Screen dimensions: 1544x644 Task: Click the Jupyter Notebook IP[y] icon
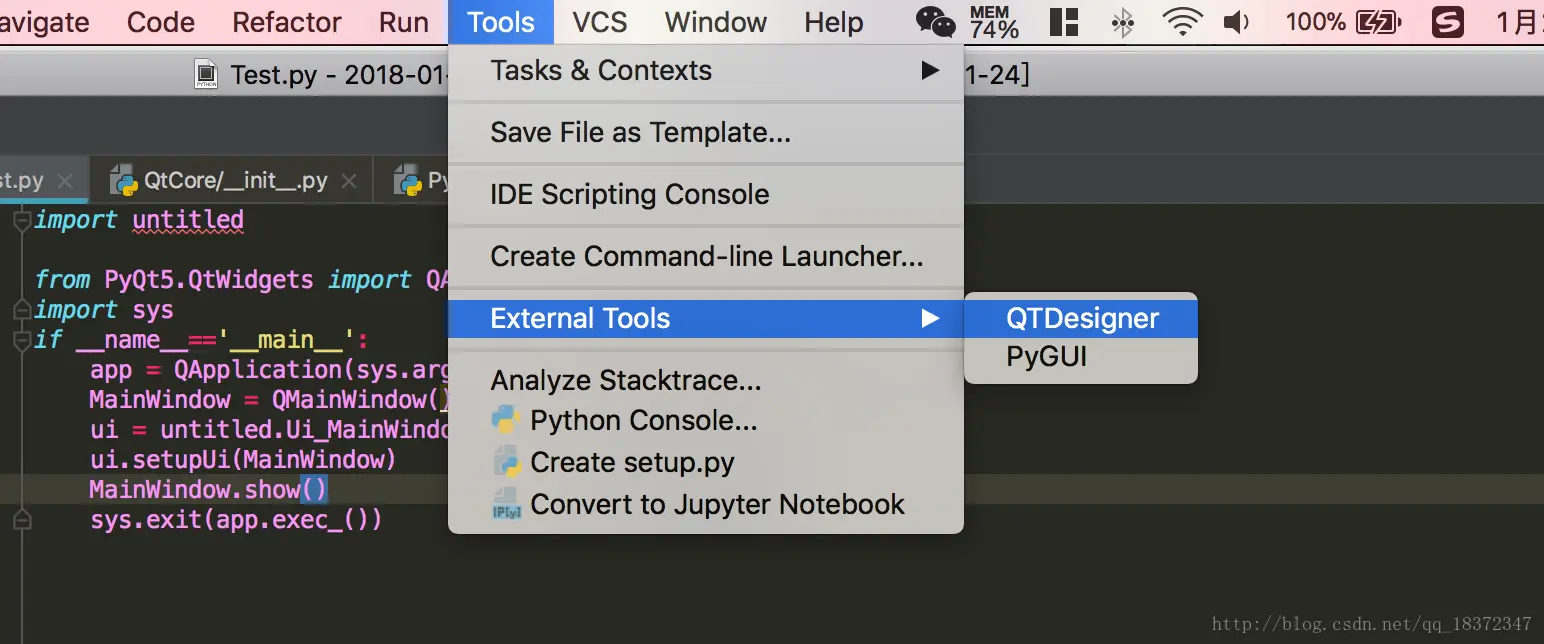[507, 504]
